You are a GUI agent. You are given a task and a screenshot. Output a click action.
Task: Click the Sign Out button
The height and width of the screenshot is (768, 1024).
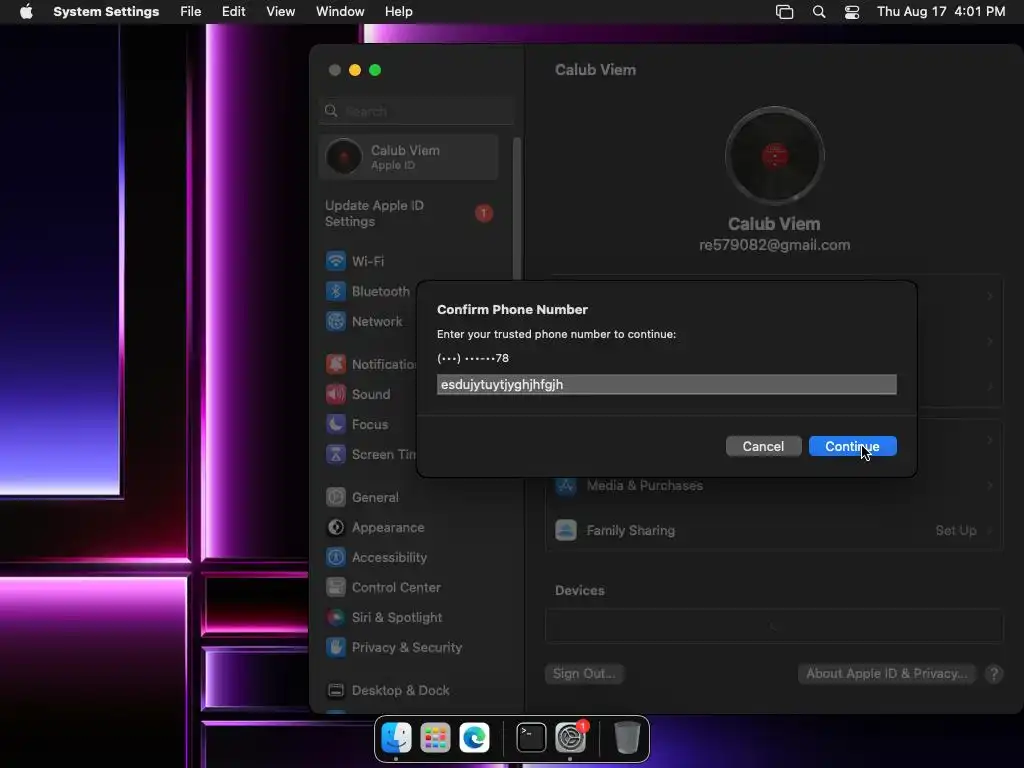coord(584,673)
